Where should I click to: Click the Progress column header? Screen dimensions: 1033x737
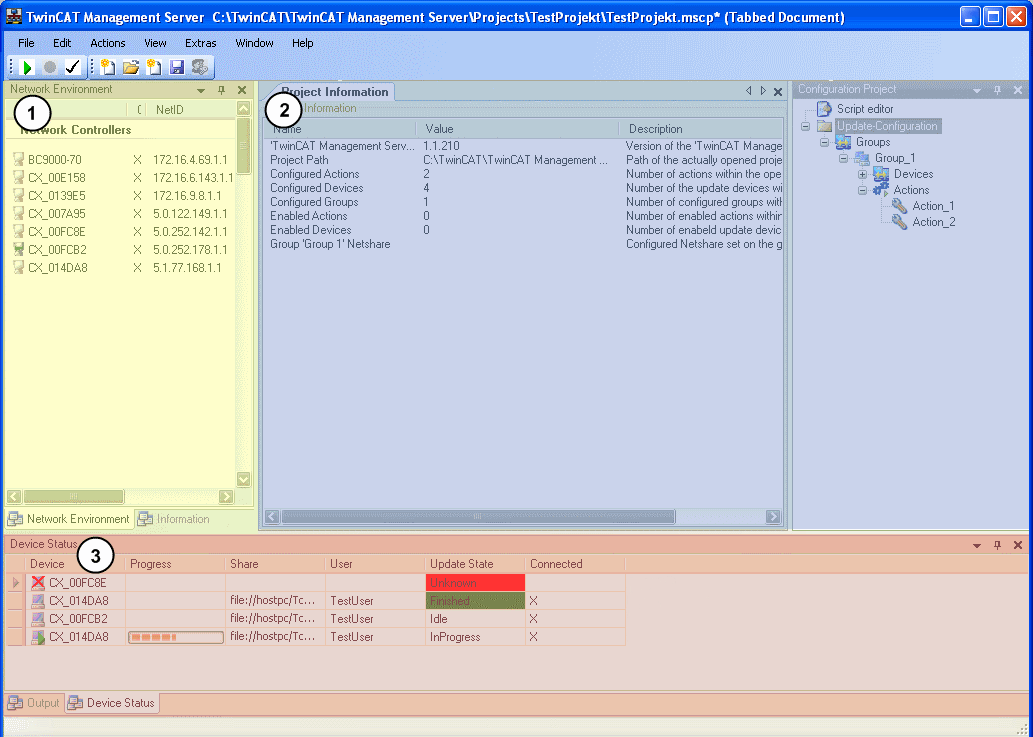click(175, 564)
